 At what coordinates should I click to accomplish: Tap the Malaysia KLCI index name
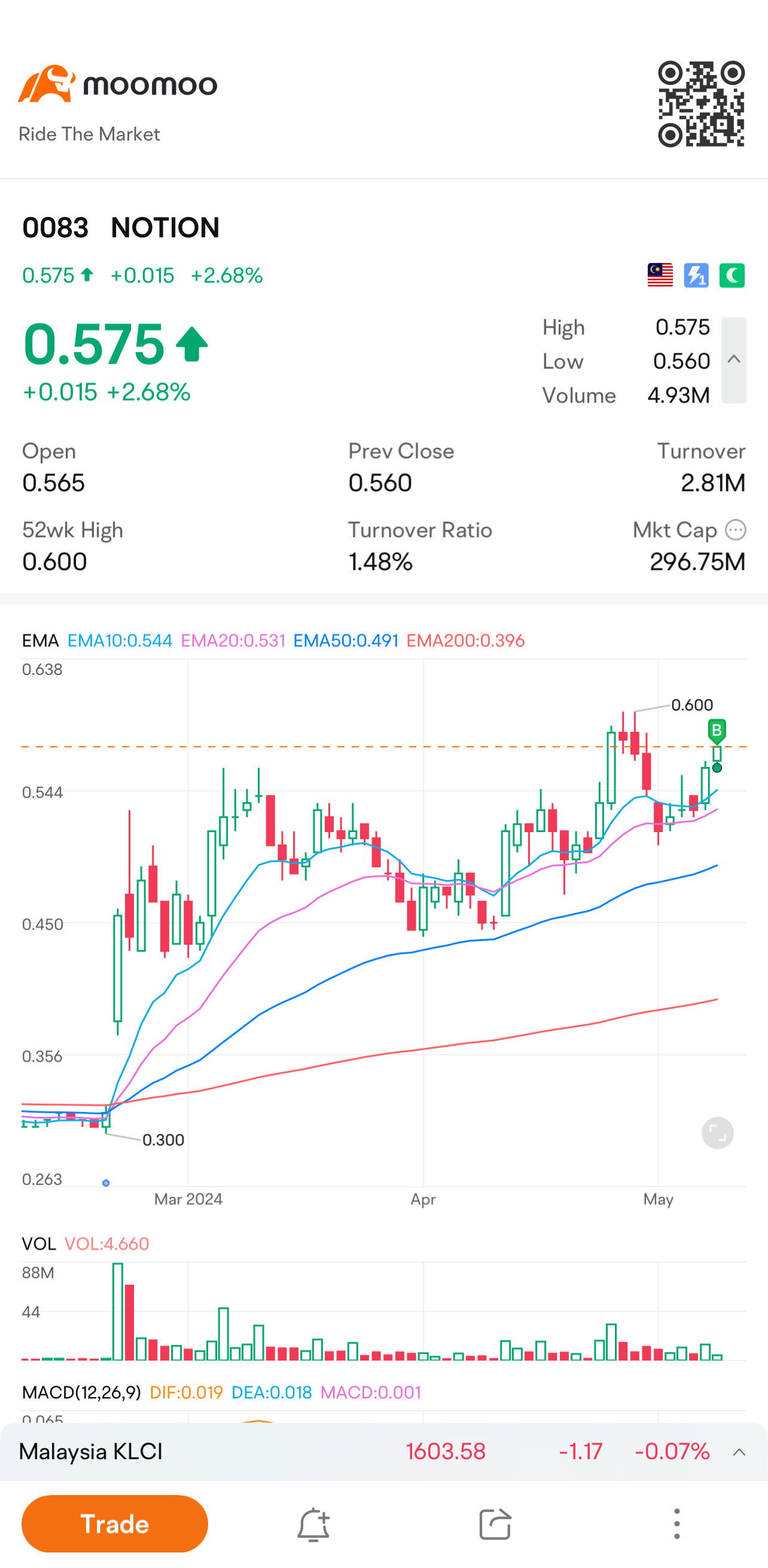pos(91,1452)
